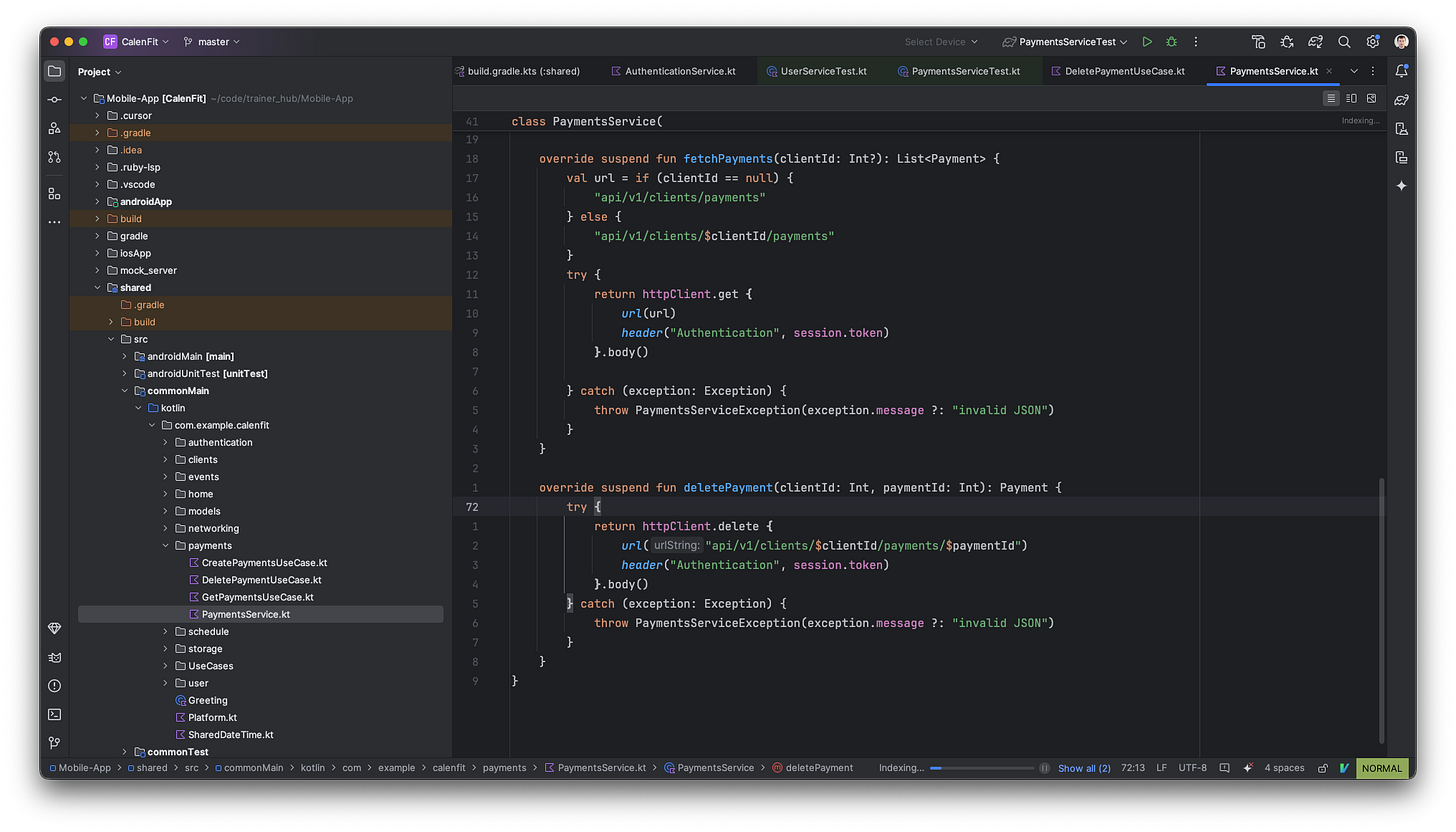Switch to DeletePaymentUseCase.kt tab

click(x=1124, y=71)
